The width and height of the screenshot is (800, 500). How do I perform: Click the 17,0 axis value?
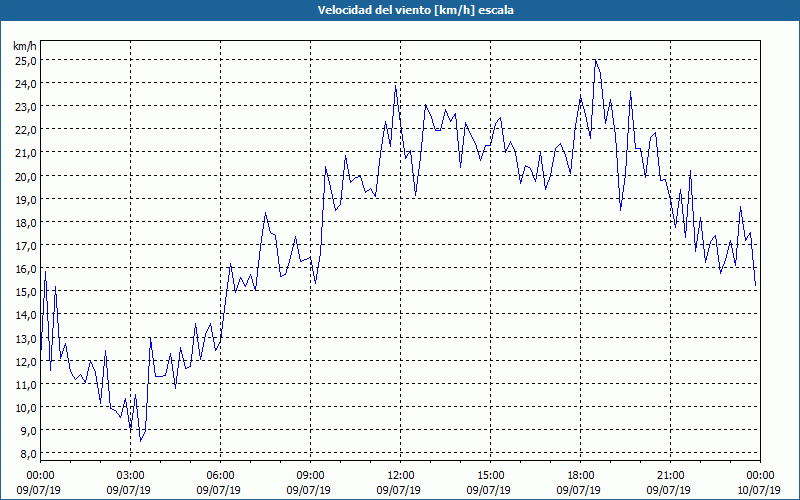[25, 245]
